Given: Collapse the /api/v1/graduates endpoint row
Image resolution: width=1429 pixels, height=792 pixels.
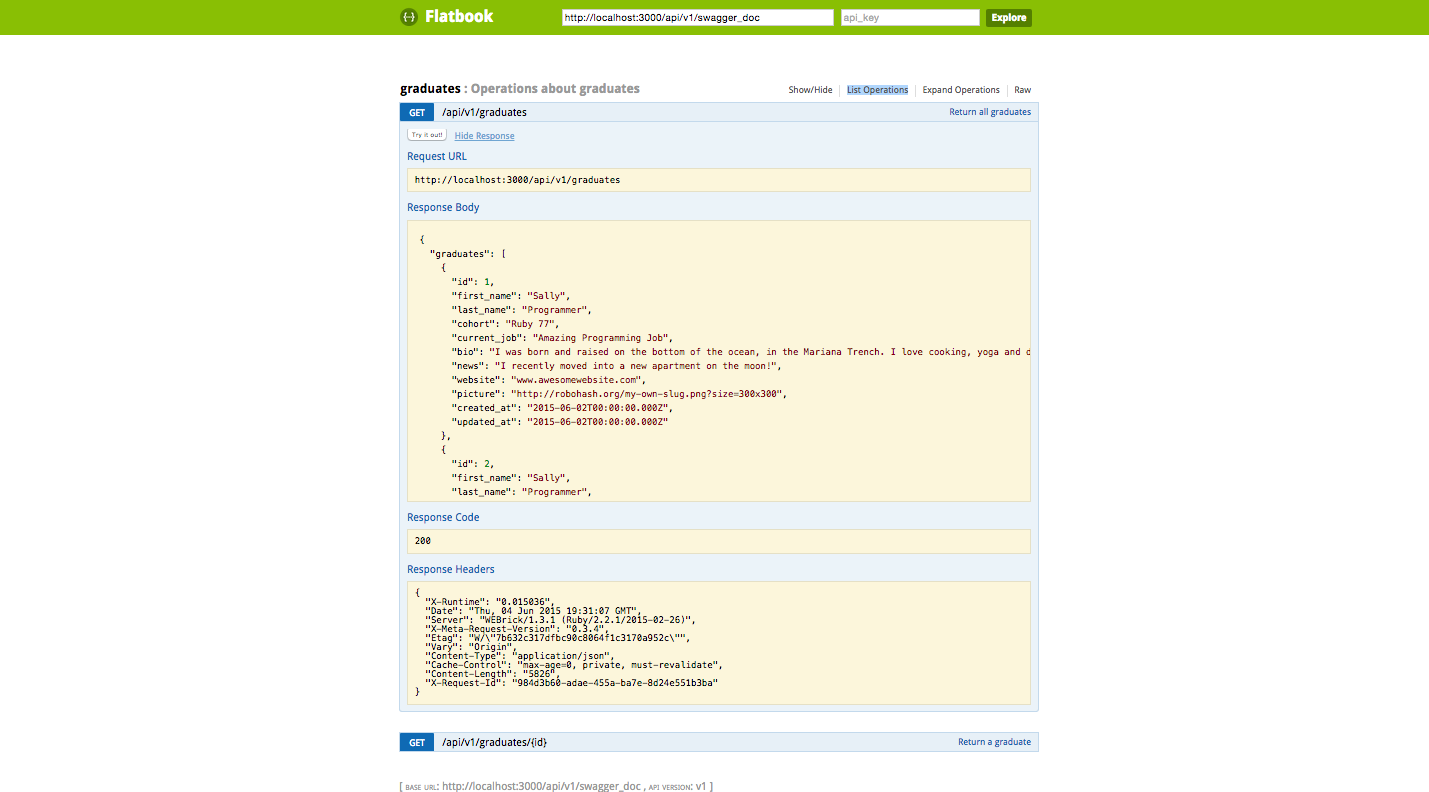Looking at the screenshot, I should 484,111.
